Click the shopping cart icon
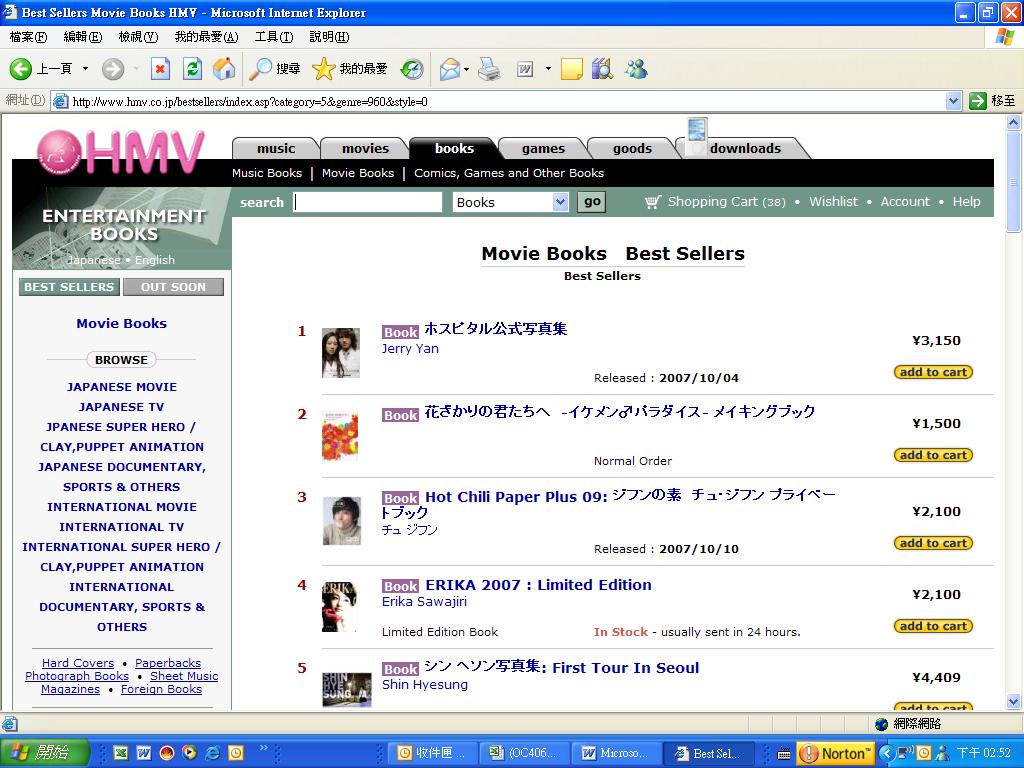1024x768 pixels. (x=653, y=202)
